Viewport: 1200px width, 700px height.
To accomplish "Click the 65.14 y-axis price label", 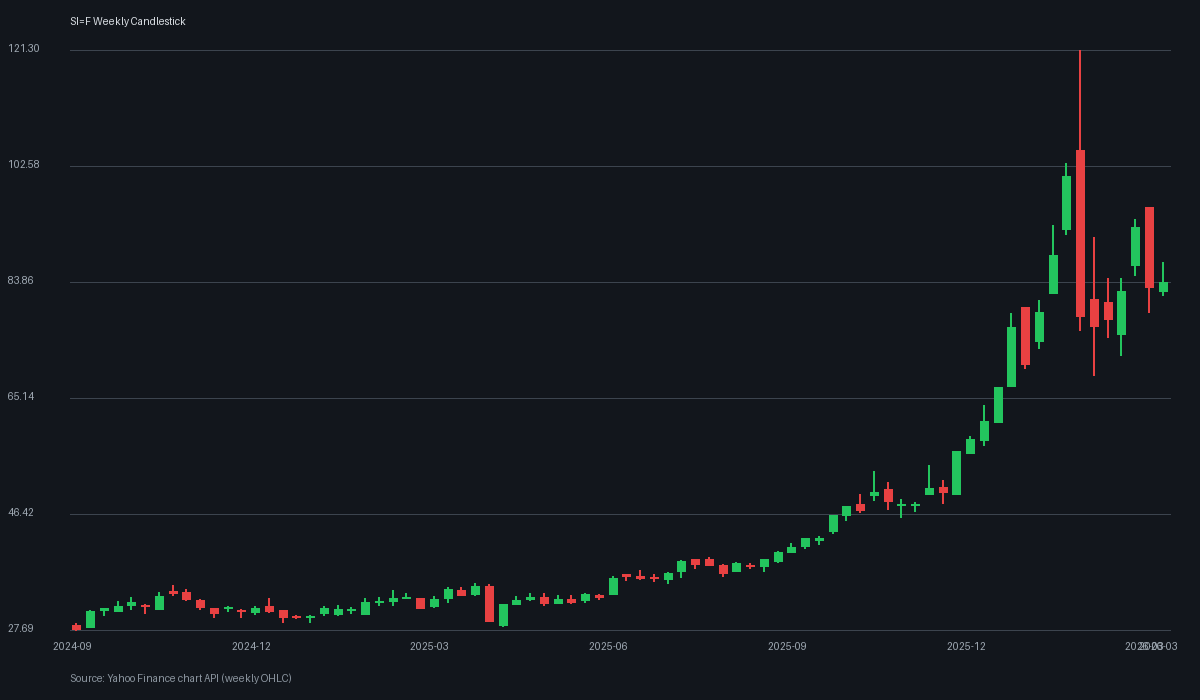I will [21, 397].
